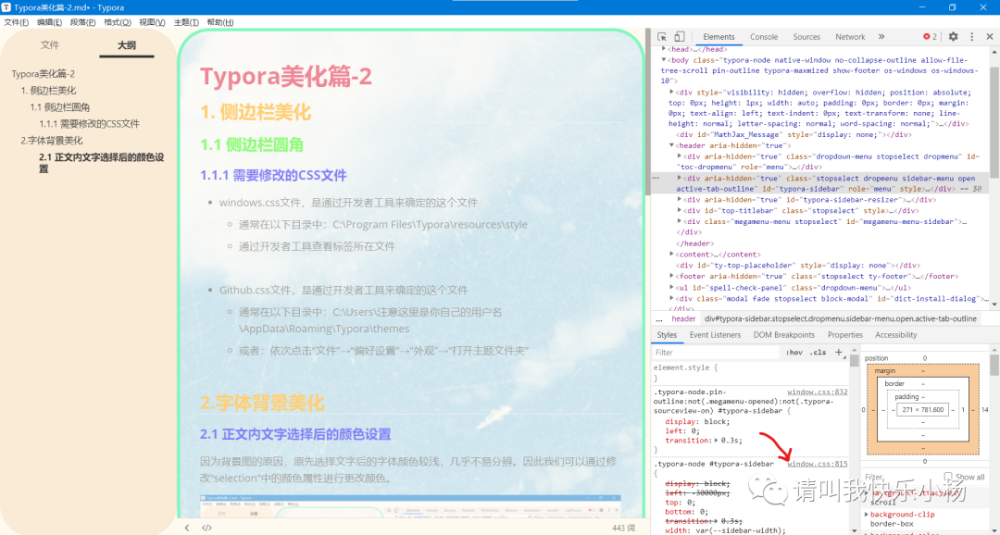Select the Elements DevTools tab
Viewport: 1000px width, 535px height.
719,37
